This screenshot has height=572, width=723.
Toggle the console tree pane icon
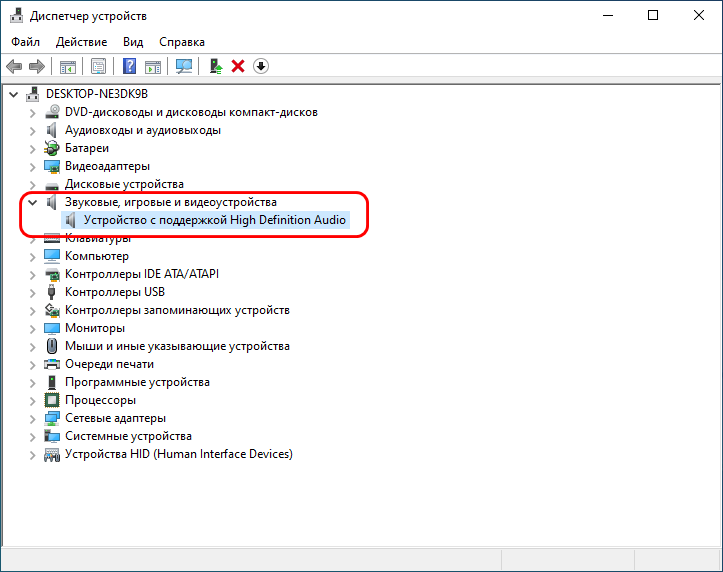click(68, 66)
